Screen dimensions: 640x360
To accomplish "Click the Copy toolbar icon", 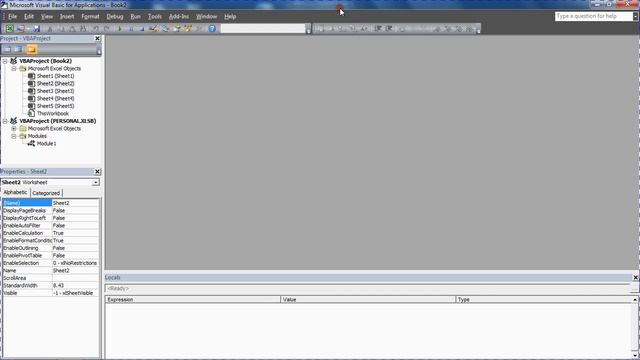I will point(61,29).
